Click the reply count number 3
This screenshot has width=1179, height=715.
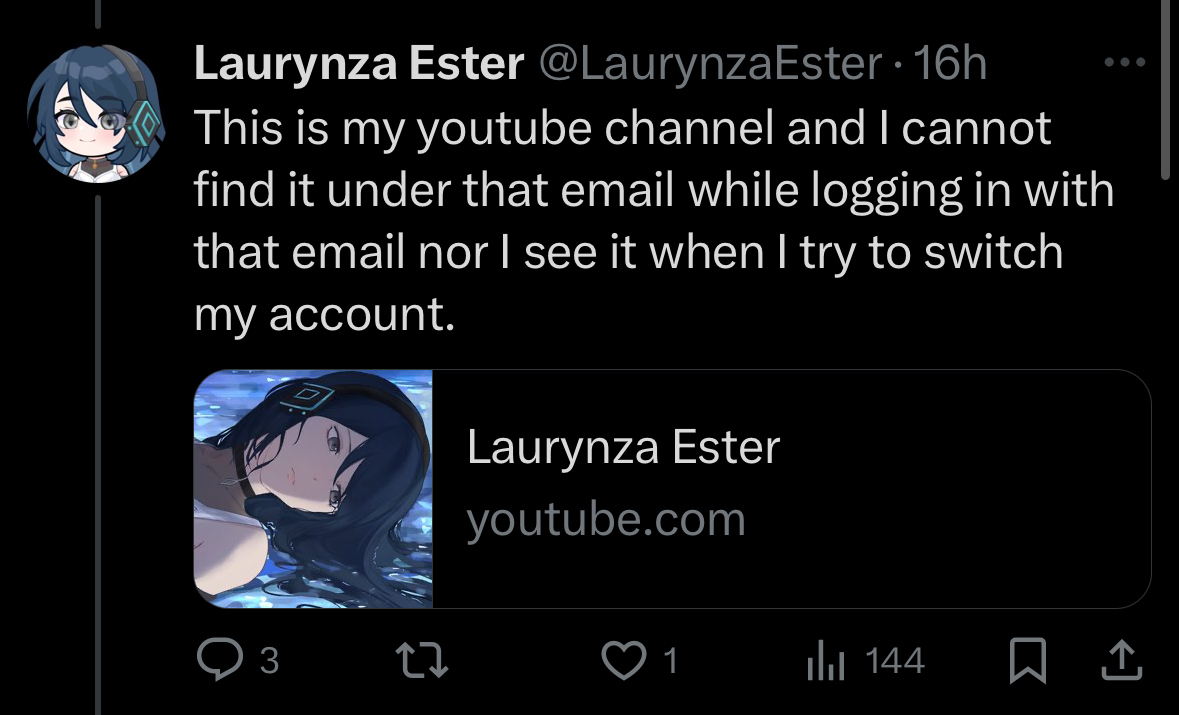pyautogui.click(x=269, y=661)
